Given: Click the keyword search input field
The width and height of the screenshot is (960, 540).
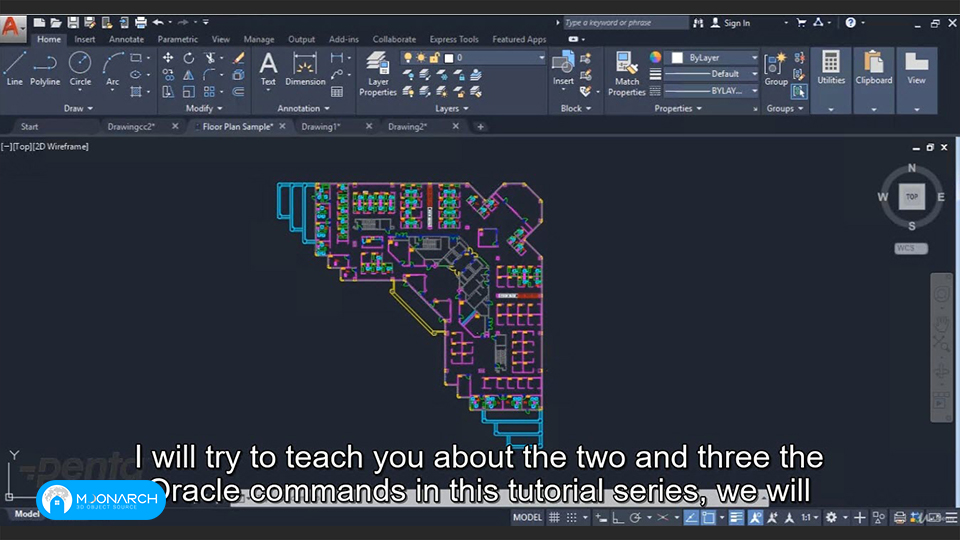Looking at the screenshot, I should click(x=625, y=23).
